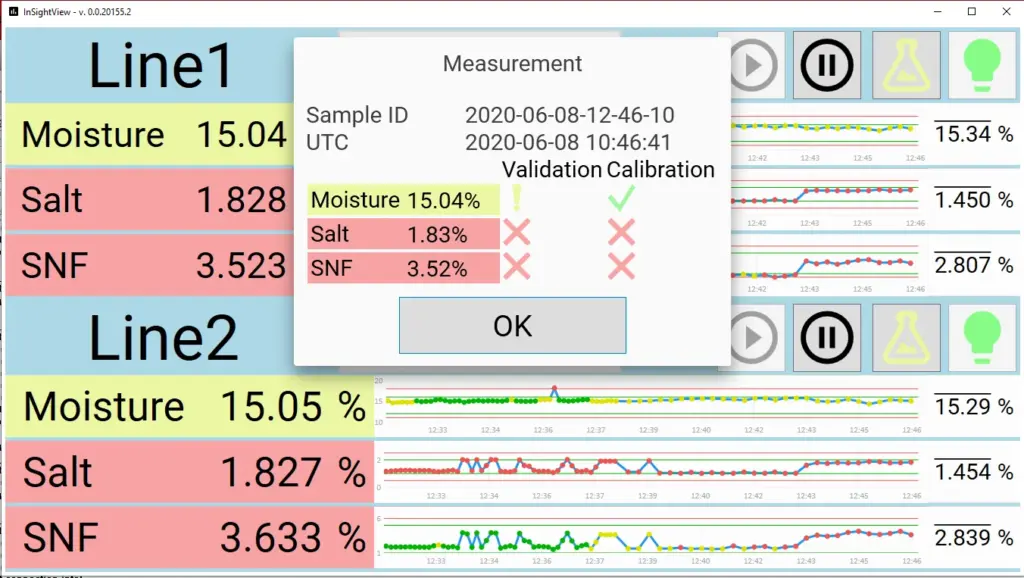Confirm the Measurement dialog with OK

tap(513, 325)
